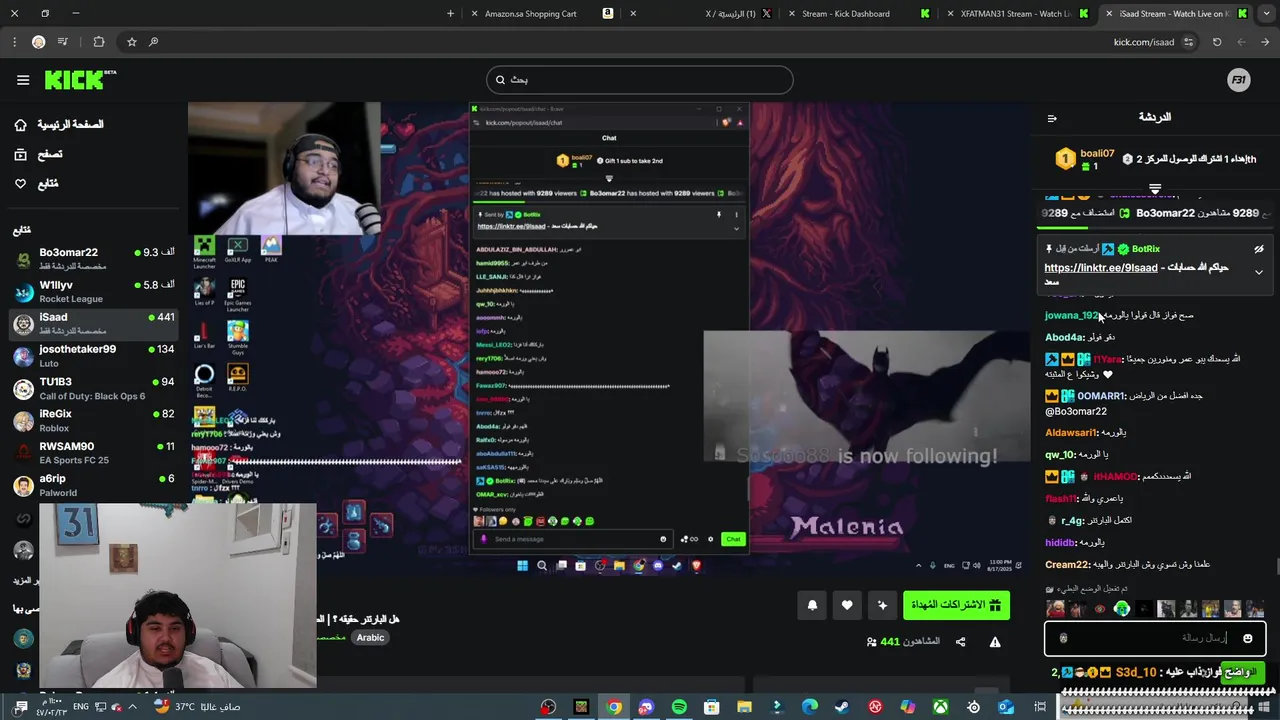
Task: Click Aldawsari1 username in chat
Action: pos(1071,433)
